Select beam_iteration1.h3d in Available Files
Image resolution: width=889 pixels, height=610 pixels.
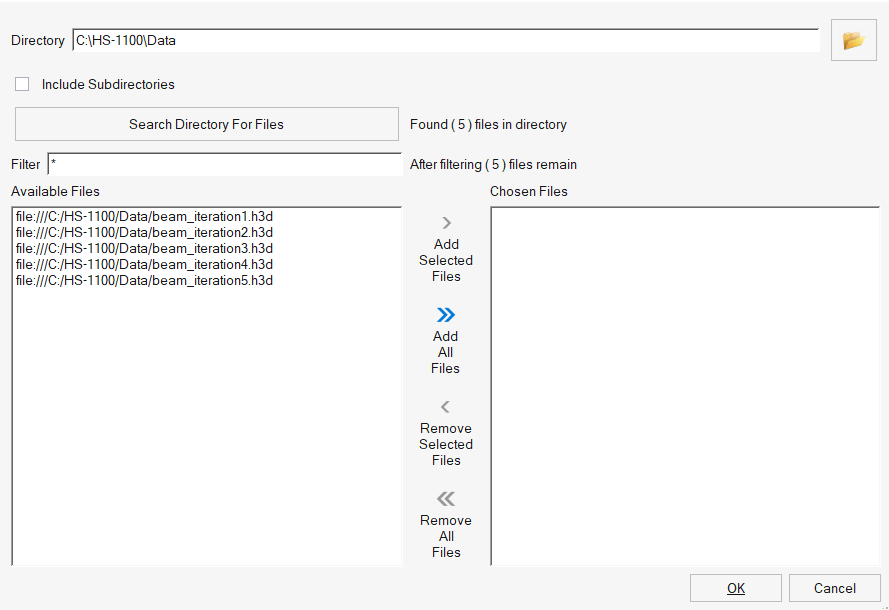pyautogui.click(x=144, y=217)
